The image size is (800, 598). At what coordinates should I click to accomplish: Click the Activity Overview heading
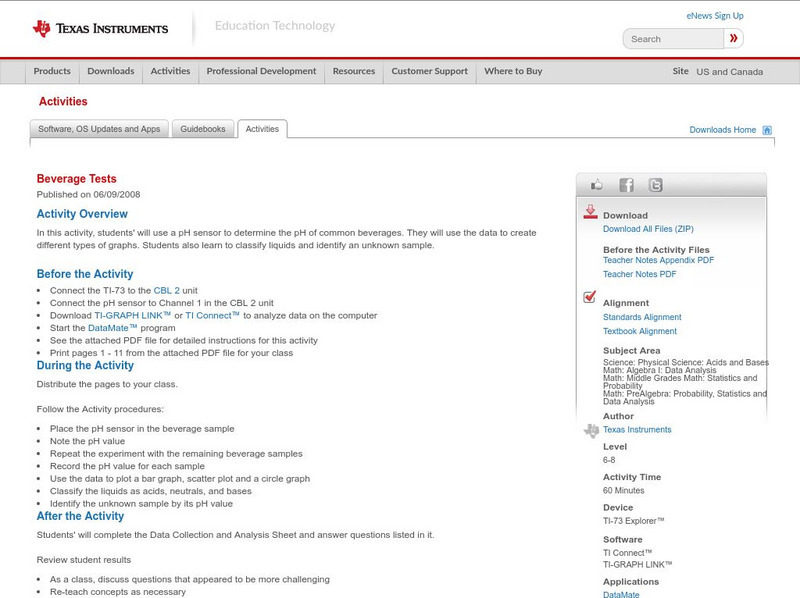click(82, 214)
